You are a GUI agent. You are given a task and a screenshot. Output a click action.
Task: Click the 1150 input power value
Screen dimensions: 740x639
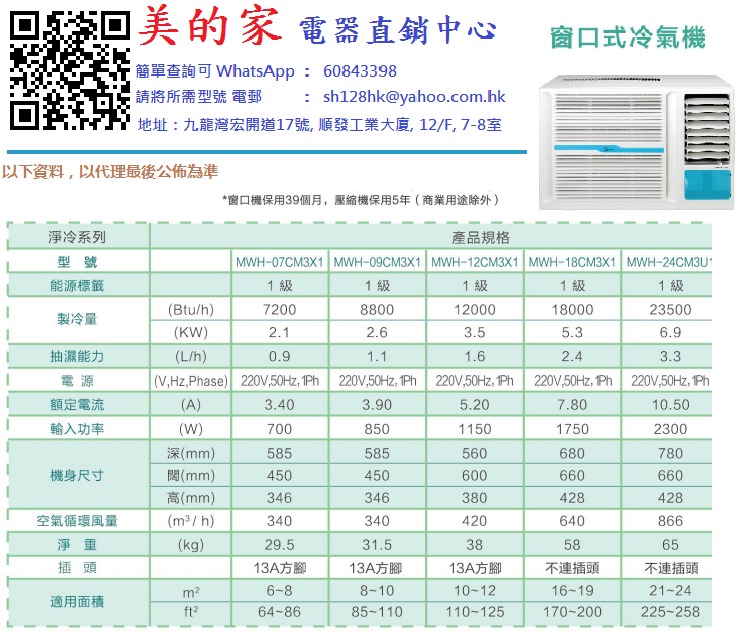click(x=475, y=429)
